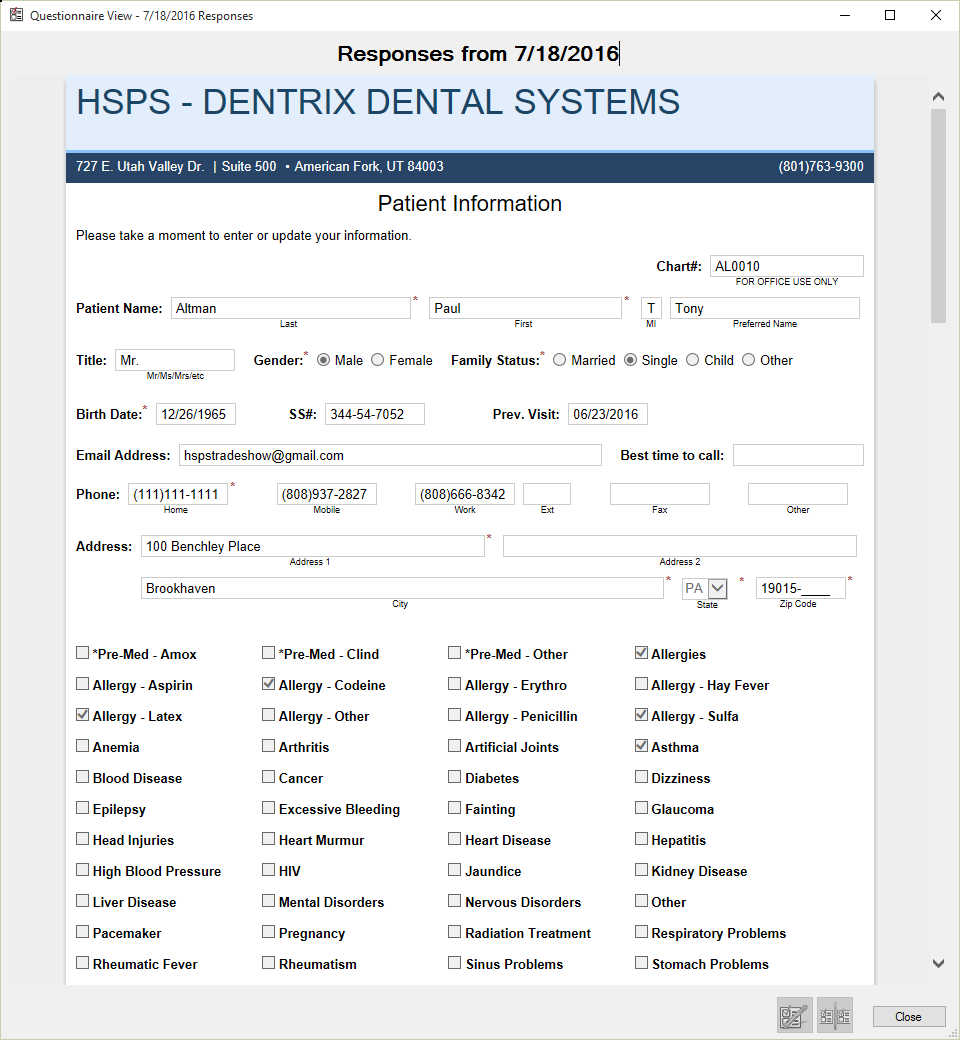Image resolution: width=960 pixels, height=1040 pixels.
Task: Select the Dizziness checkbox
Action: coord(641,777)
